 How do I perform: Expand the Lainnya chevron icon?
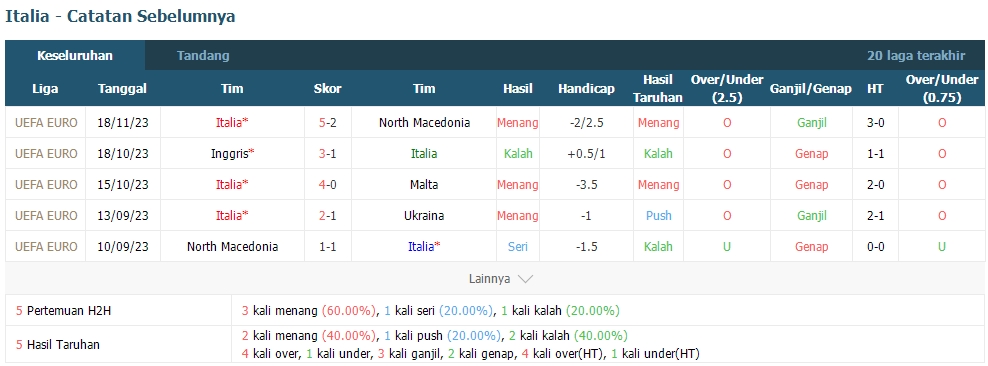pos(525,278)
